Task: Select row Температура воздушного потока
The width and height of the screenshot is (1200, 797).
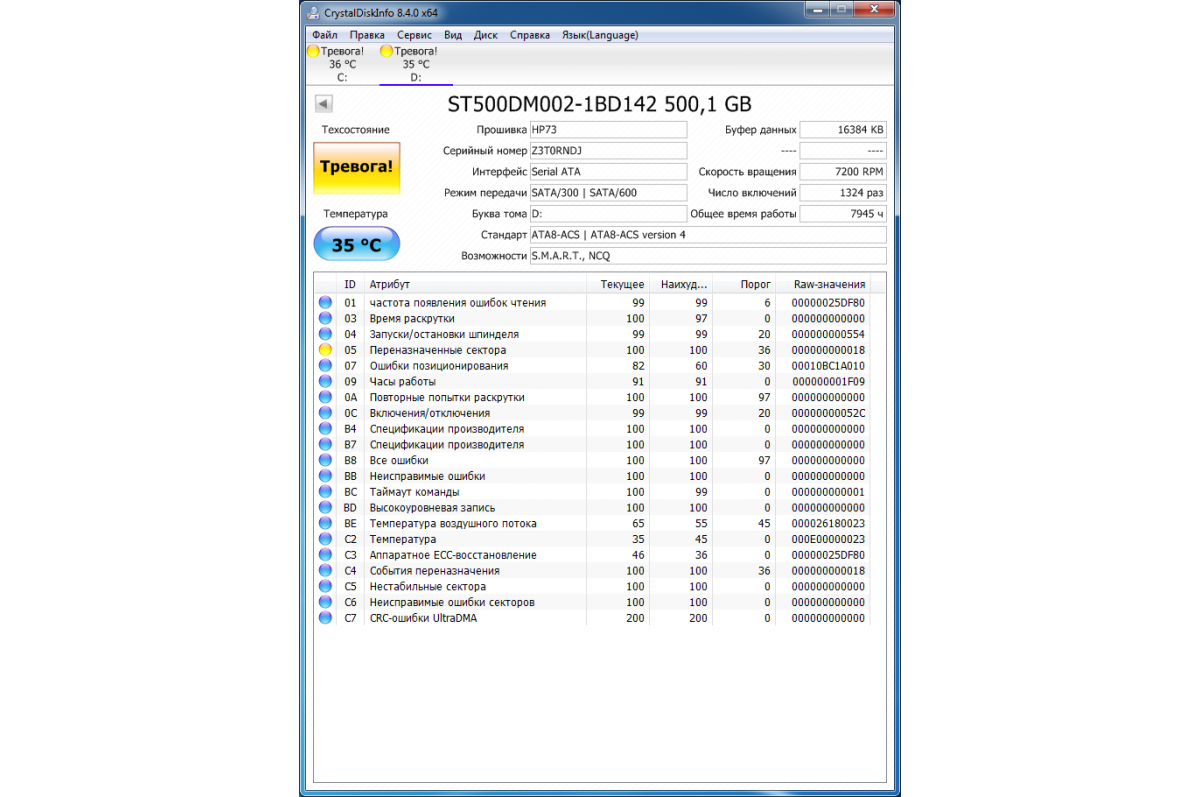Action: coord(593,523)
